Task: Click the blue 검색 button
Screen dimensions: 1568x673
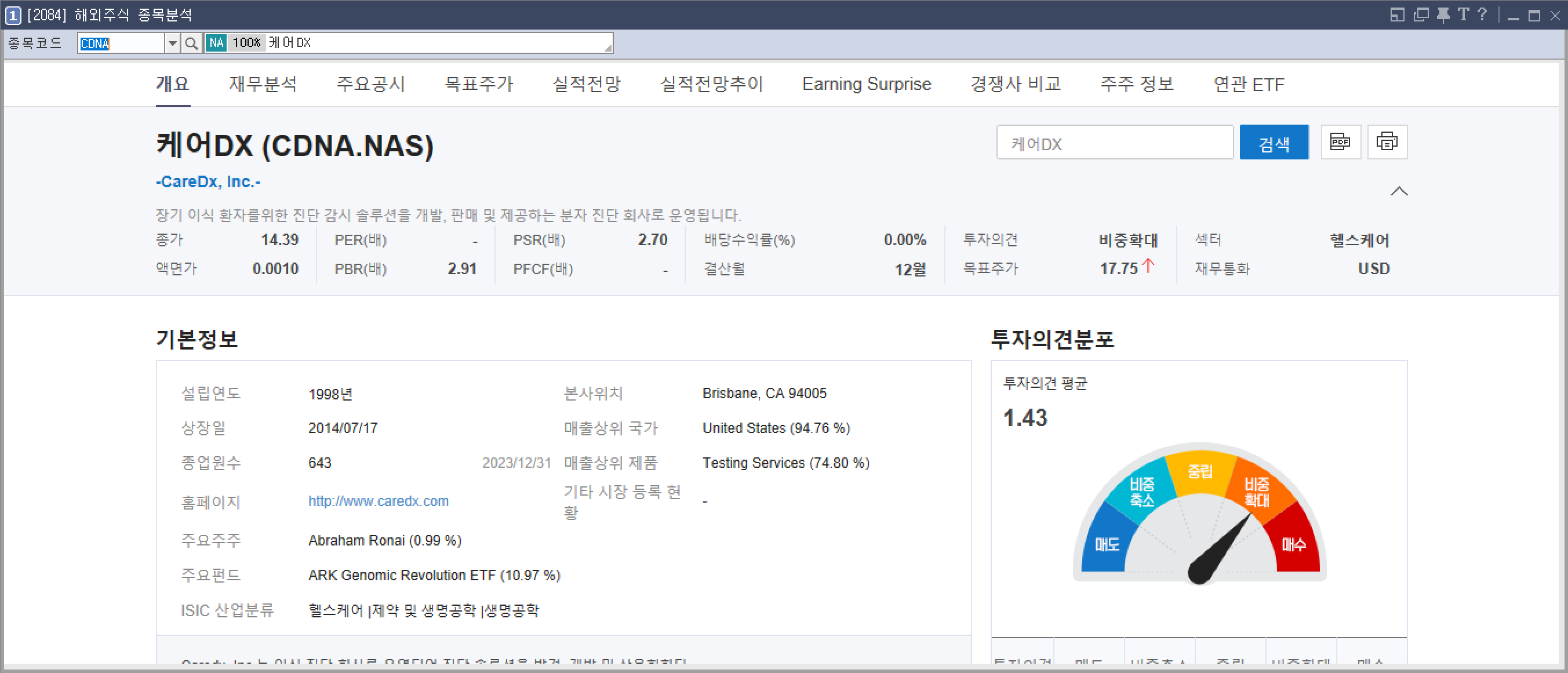Action: pyautogui.click(x=1274, y=143)
